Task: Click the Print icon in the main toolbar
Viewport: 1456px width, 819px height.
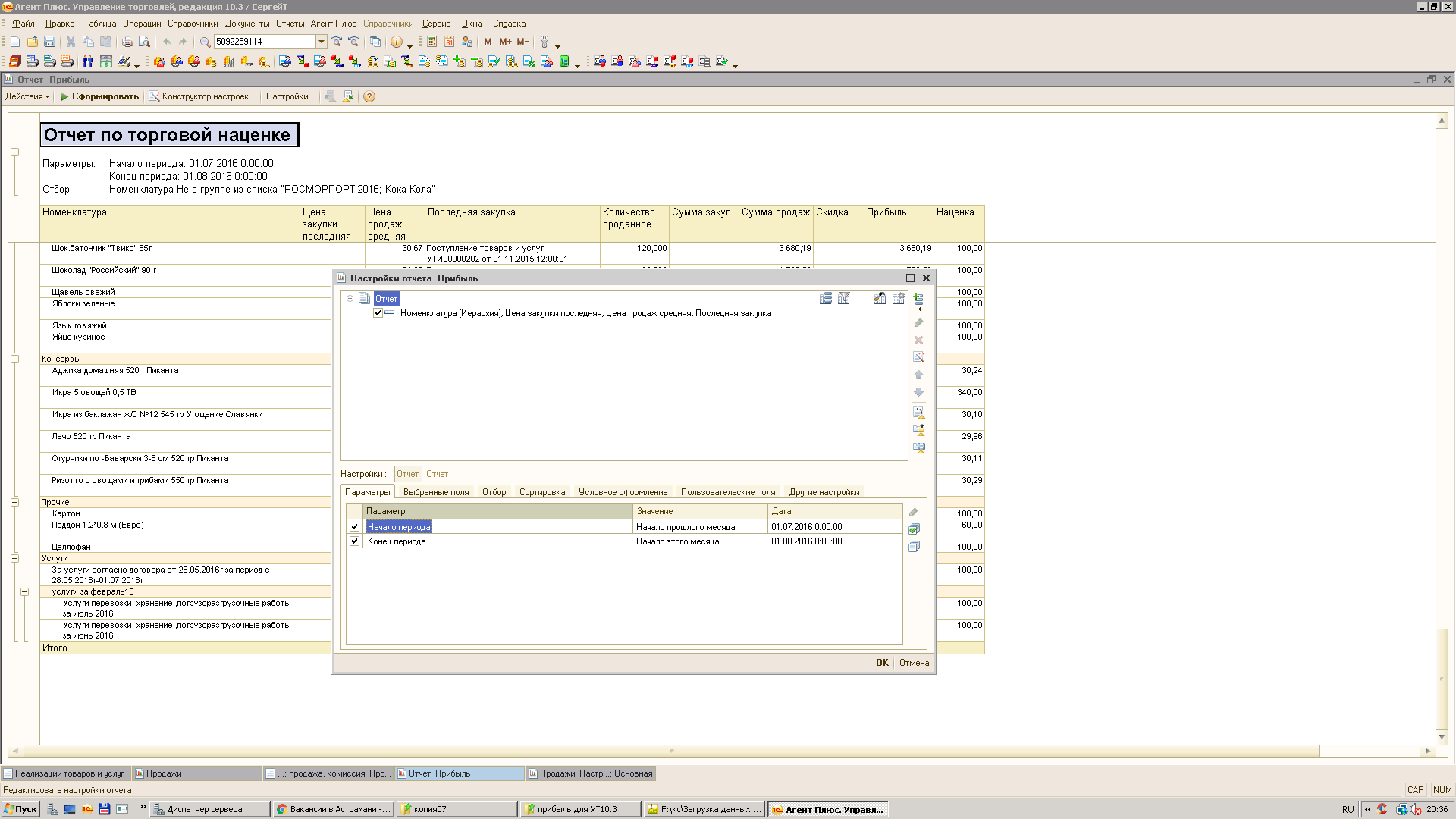Action: pyautogui.click(x=127, y=42)
